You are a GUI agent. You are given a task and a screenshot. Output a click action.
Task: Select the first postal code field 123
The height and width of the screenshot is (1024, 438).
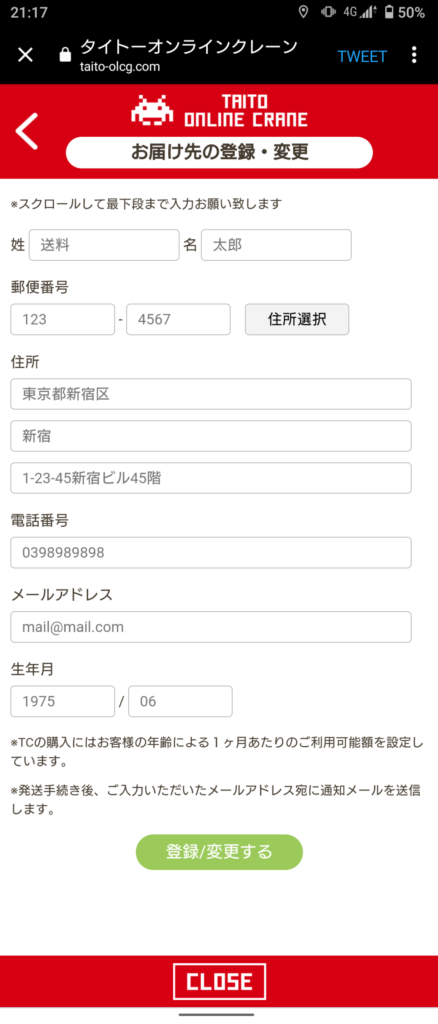pos(63,319)
